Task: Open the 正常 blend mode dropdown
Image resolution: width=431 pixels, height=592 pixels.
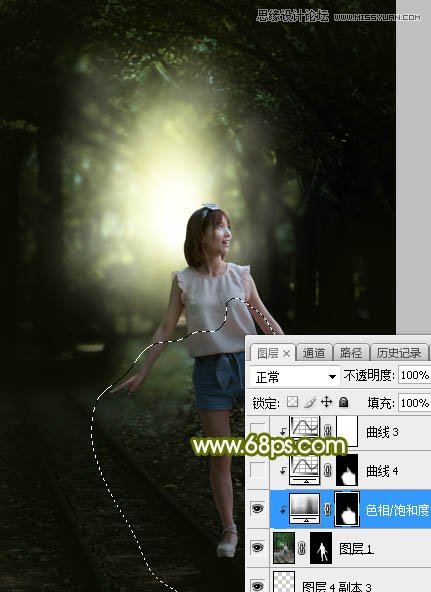Action: click(x=295, y=376)
